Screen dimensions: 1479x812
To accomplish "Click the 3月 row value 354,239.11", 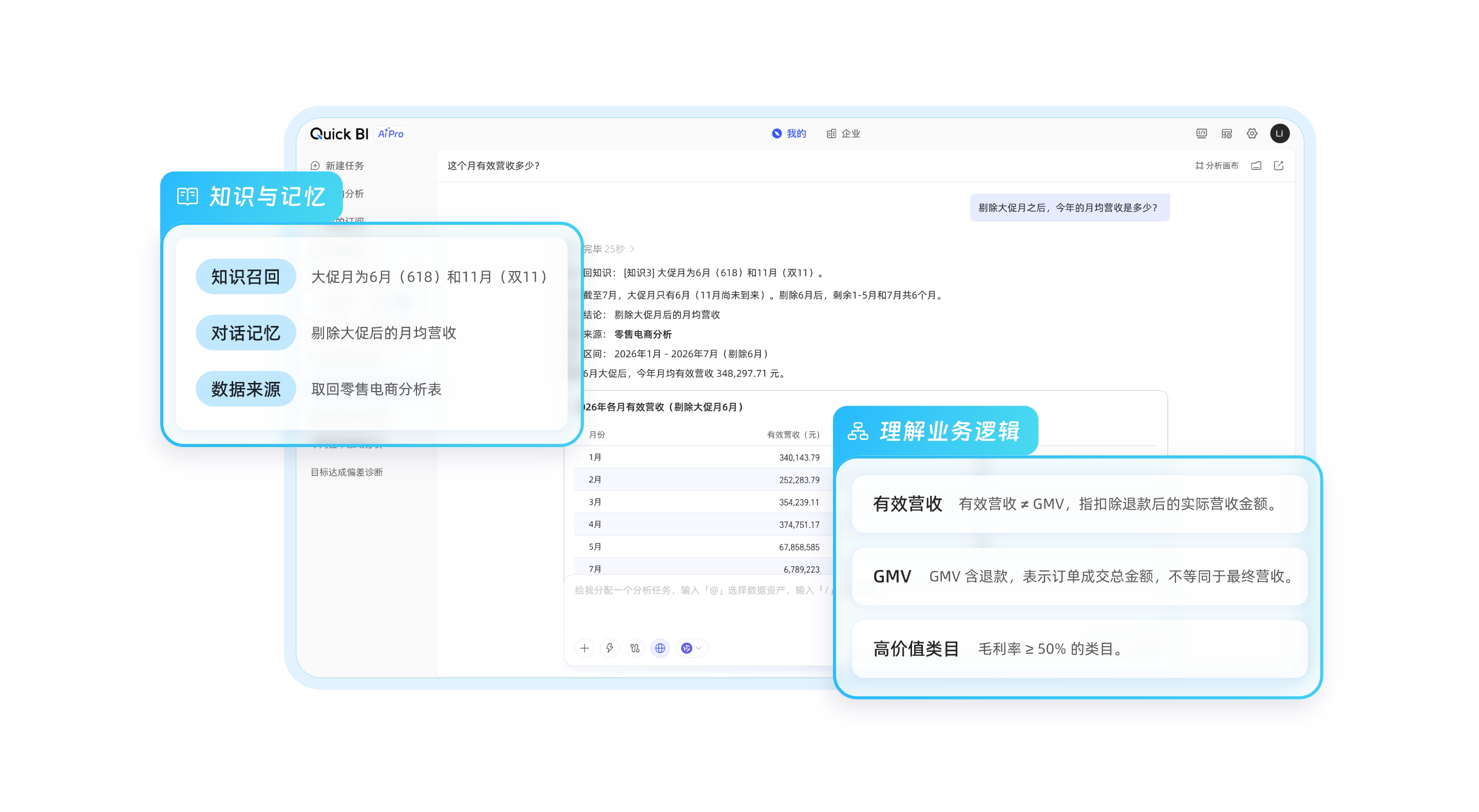I will tap(799, 502).
